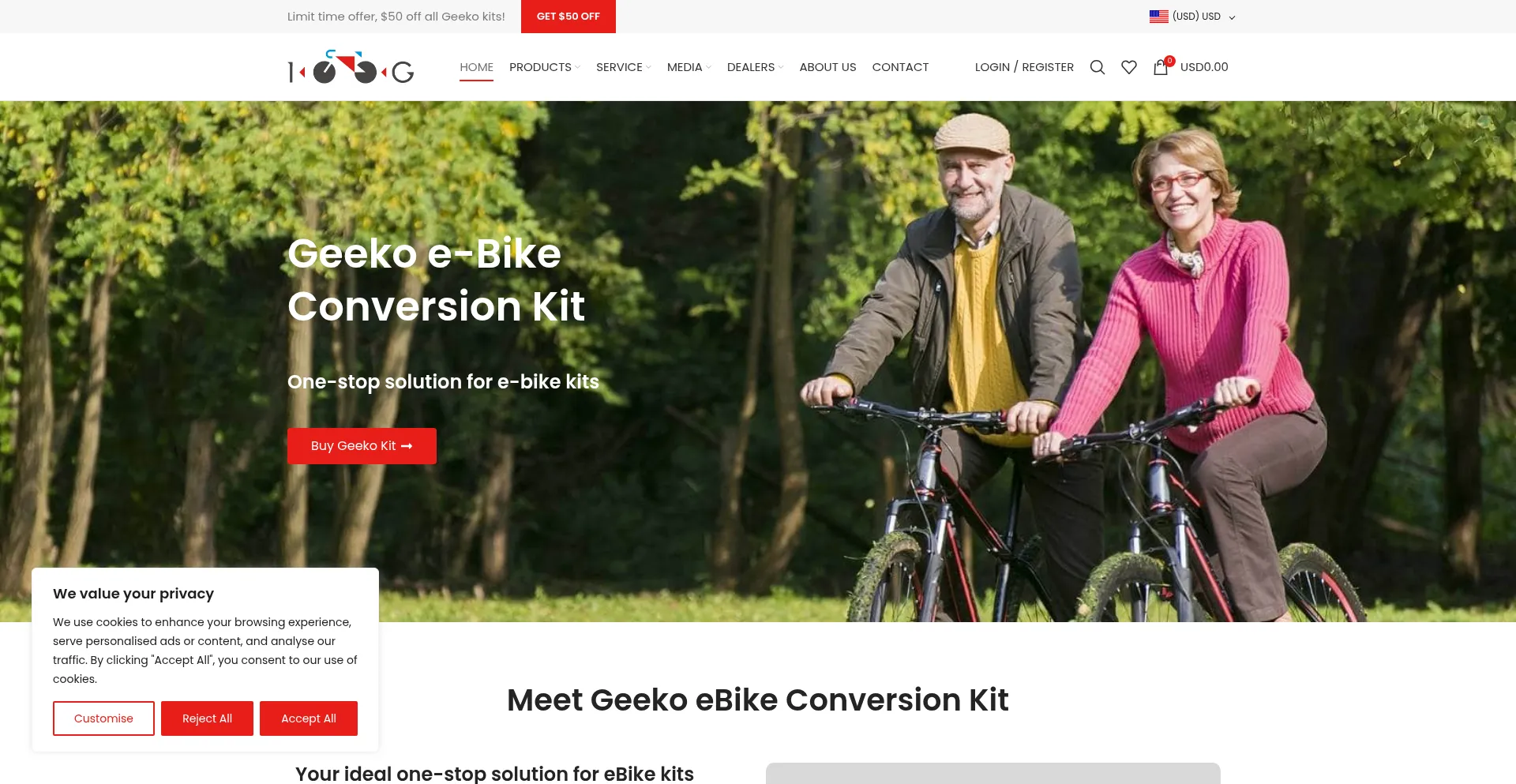Open the wishlist heart icon
This screenshot has height=784, width=1516.
point(1129,67)
